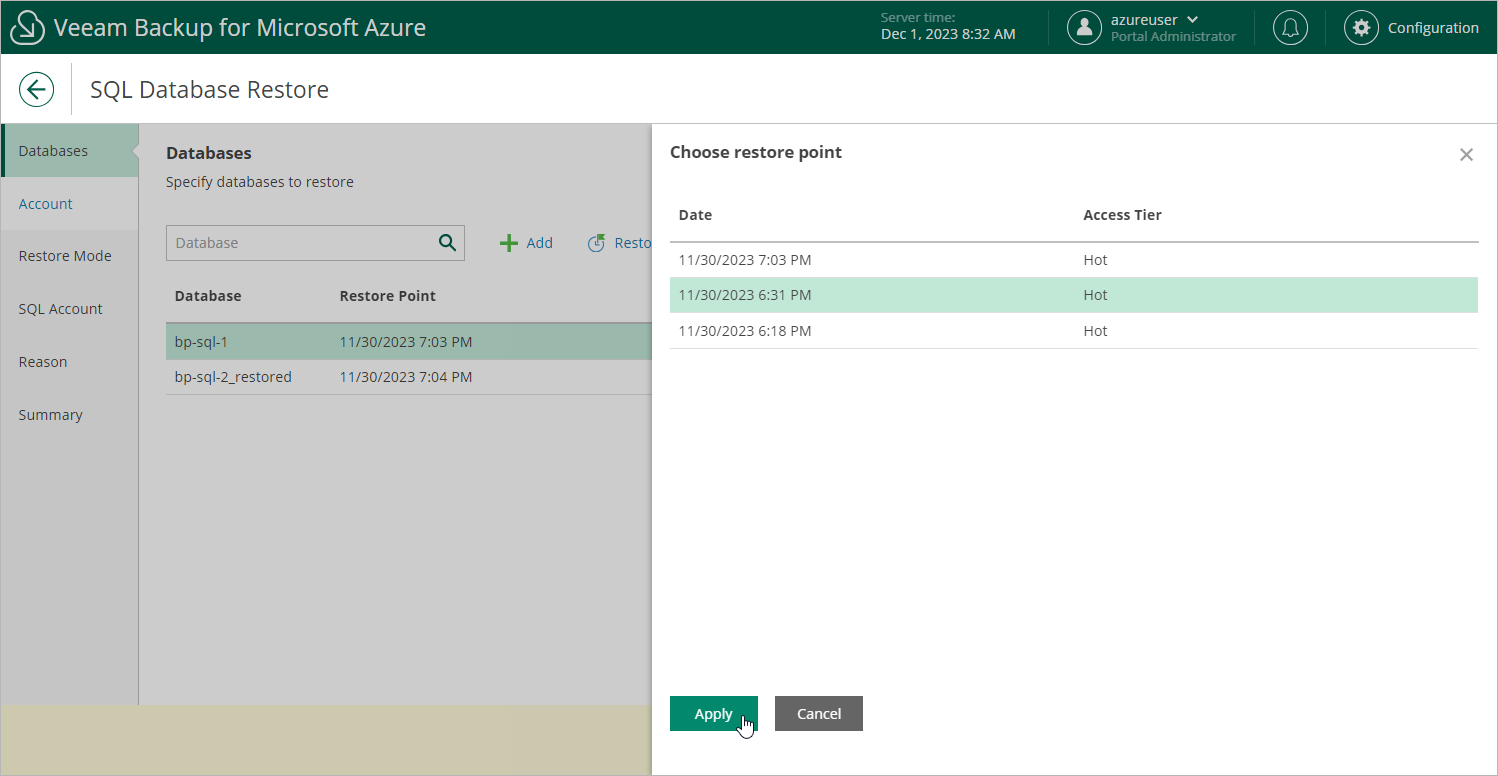Go back using the circled arrow icon
1498x776 pixels.
pyautogui.click(x=36, y=89)
